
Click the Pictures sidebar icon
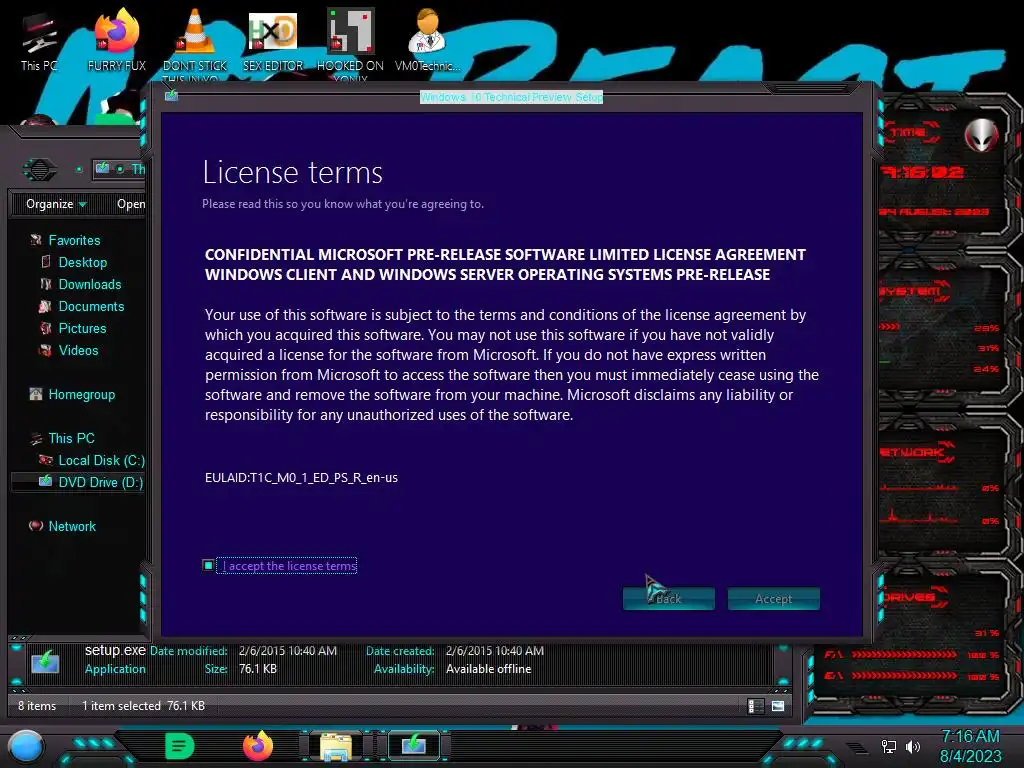click(x=46, y=328)
